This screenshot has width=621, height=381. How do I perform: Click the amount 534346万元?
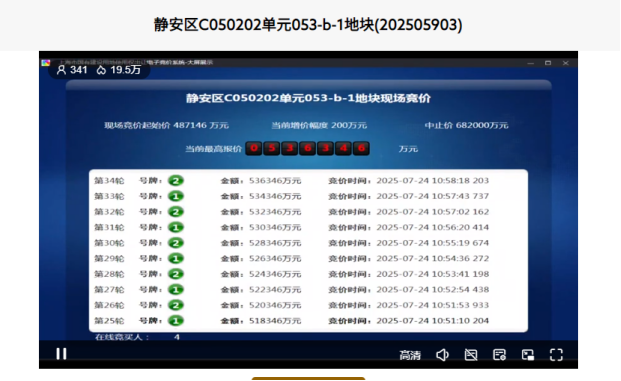click(x=275, y=196)
